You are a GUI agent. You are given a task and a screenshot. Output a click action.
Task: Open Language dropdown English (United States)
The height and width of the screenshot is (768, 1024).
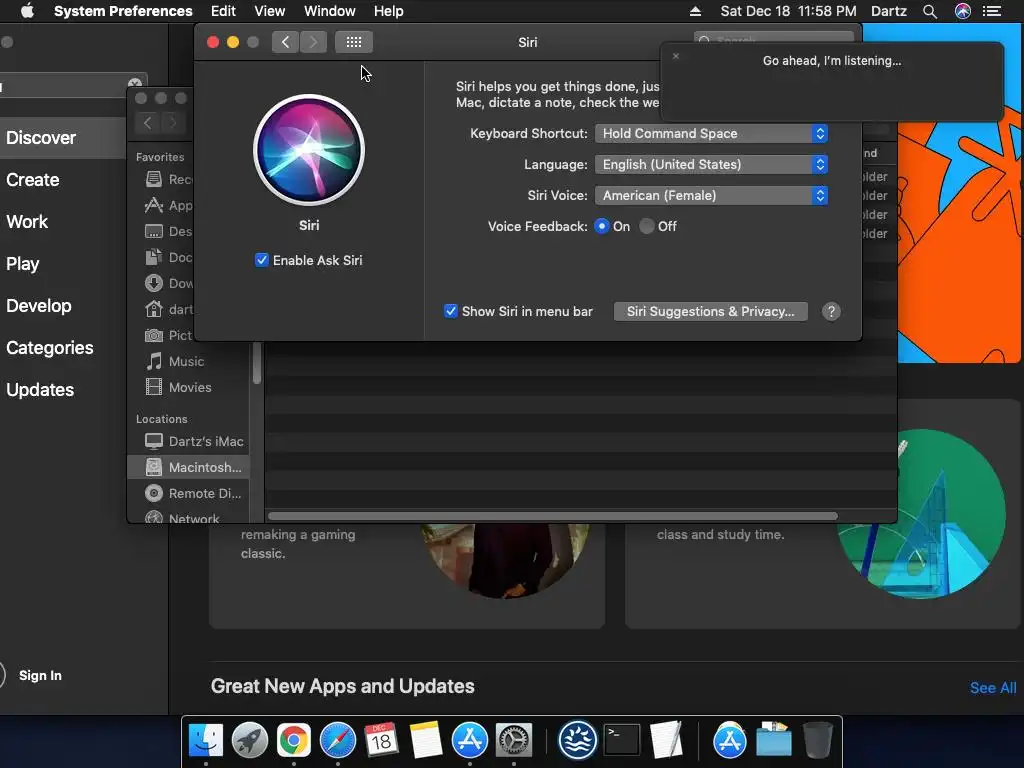(711, 165)
